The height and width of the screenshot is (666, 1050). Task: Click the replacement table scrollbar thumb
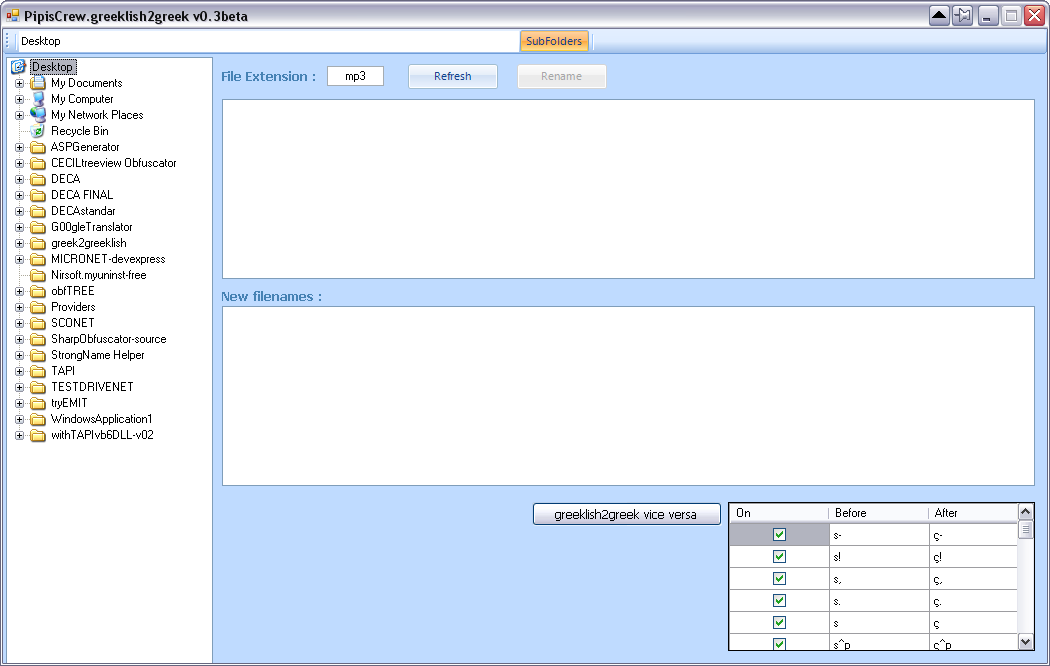pyautogui.click(x=1025, y=529)
